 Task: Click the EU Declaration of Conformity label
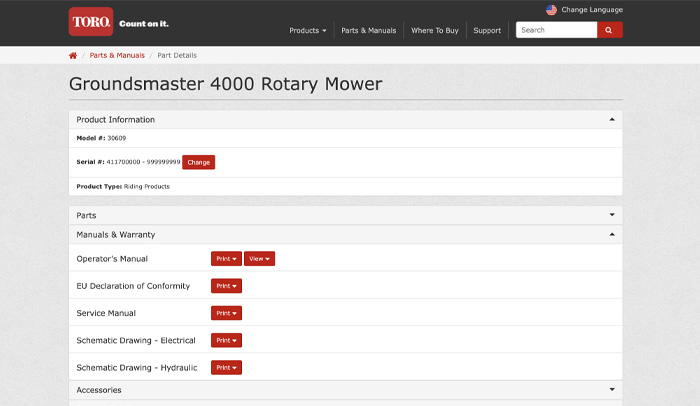pyautogui.click(x=133, y=286)
